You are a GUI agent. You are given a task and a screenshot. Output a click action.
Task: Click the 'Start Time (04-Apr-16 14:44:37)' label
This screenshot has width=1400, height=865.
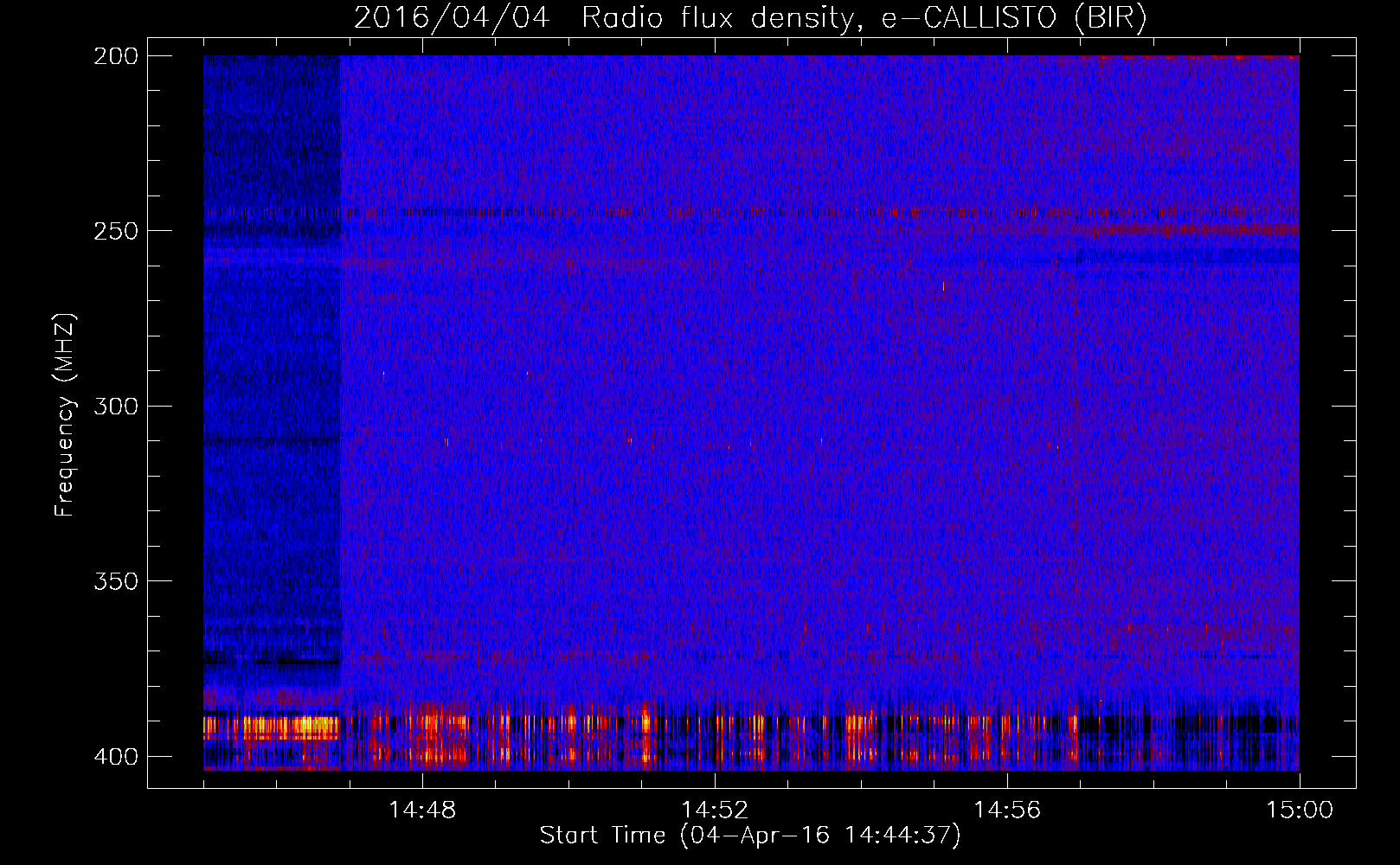pos(750,836)
